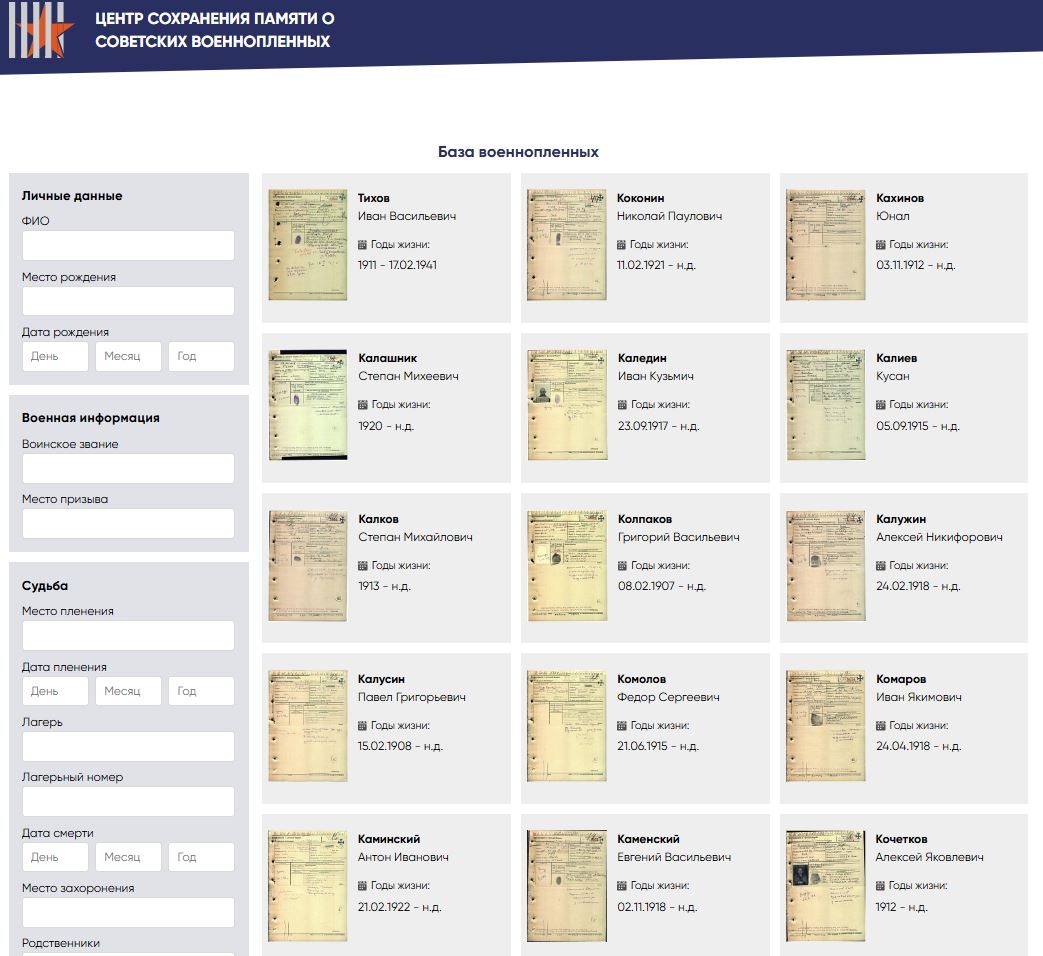Open Калашник Степан Михеевич document thumbnail

click(x=308, y=405)
